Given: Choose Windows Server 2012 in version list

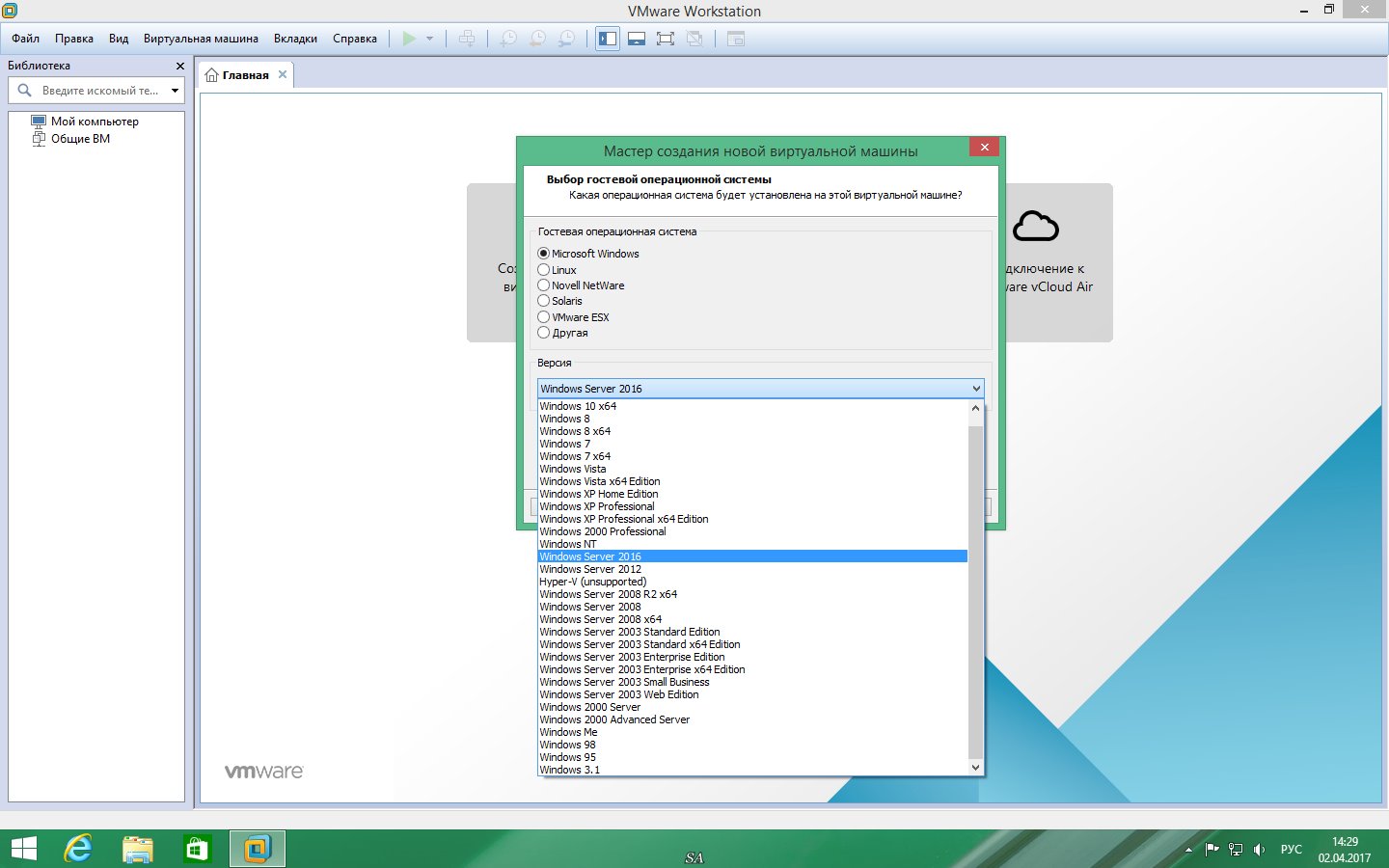Looking at the screenshot, I should click(752, 569).
